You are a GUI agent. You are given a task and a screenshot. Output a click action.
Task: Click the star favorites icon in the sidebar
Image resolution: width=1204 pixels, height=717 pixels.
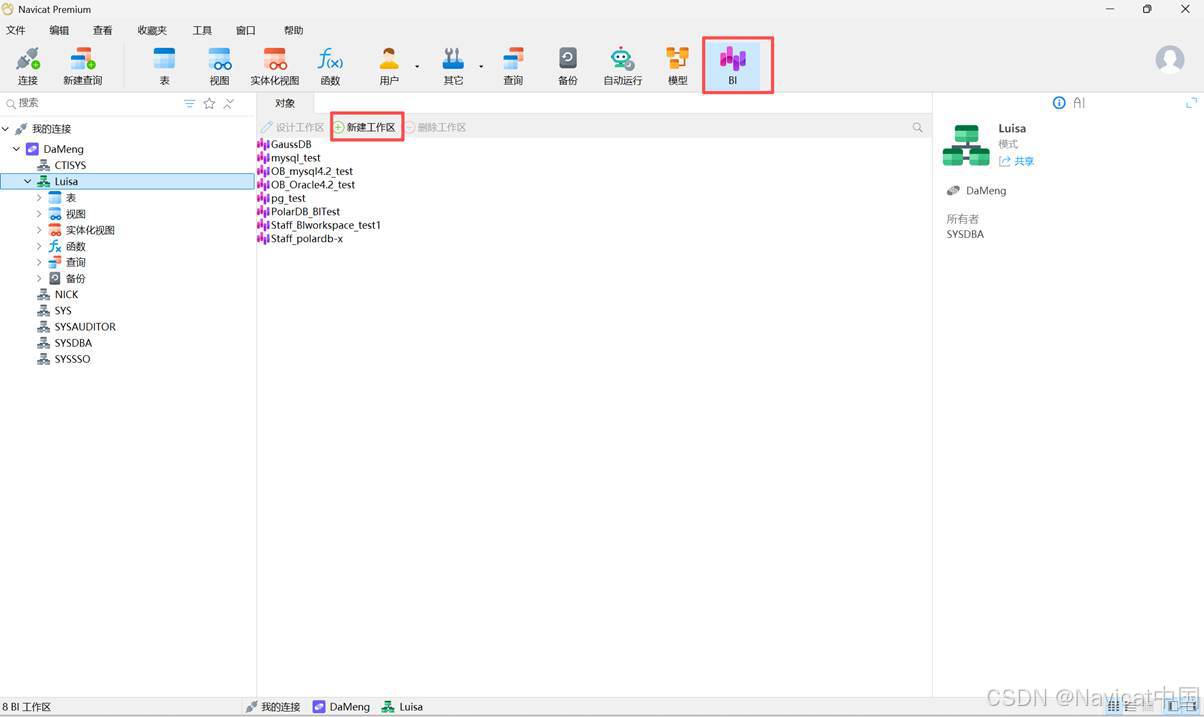(209, 103)
